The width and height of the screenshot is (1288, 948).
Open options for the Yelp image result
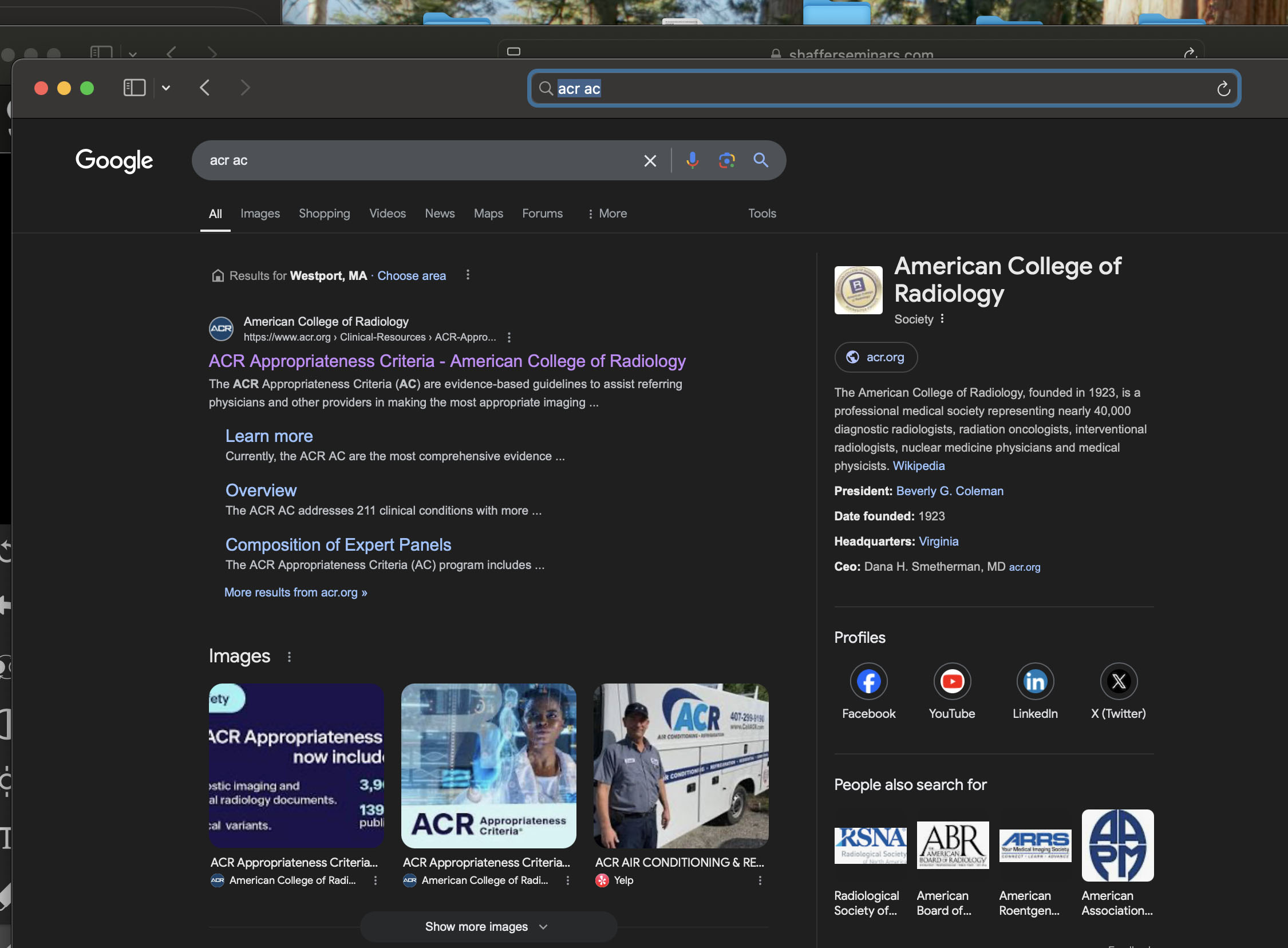click(760, 880)
